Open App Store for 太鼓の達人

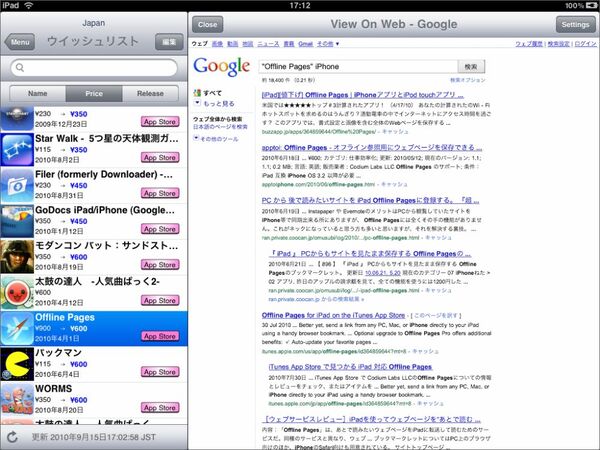click(x=160, y=300)
